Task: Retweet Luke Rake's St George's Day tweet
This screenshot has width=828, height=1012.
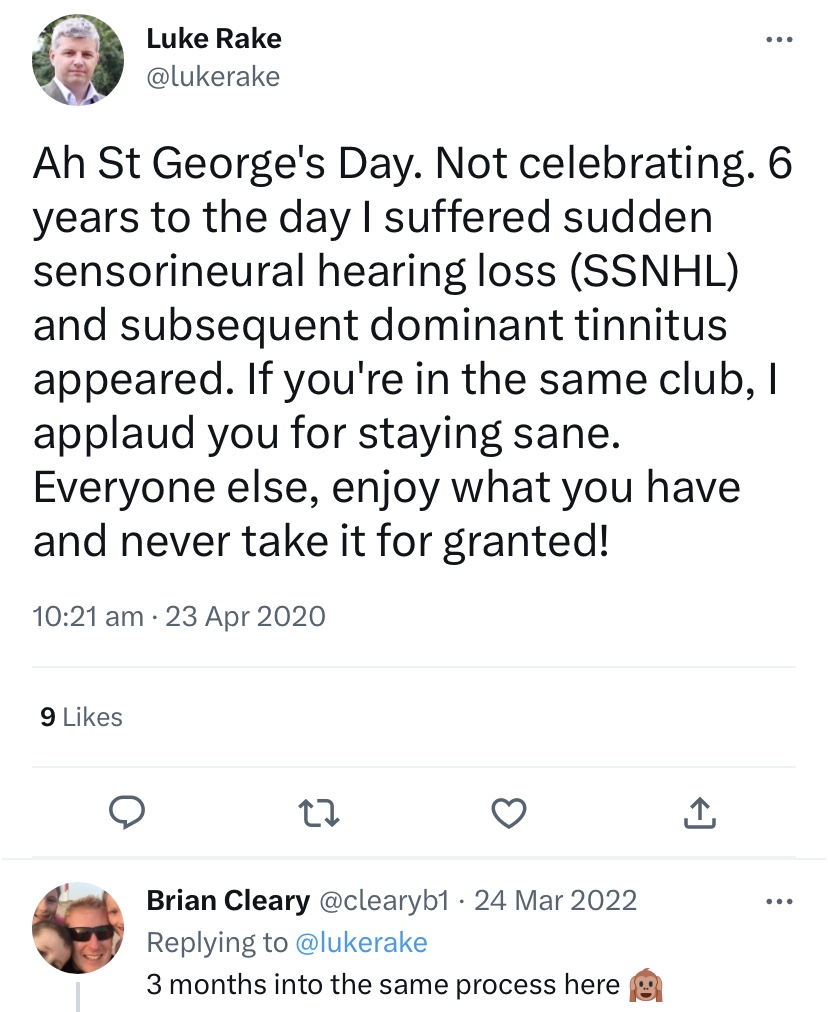Action: (318, 813)
